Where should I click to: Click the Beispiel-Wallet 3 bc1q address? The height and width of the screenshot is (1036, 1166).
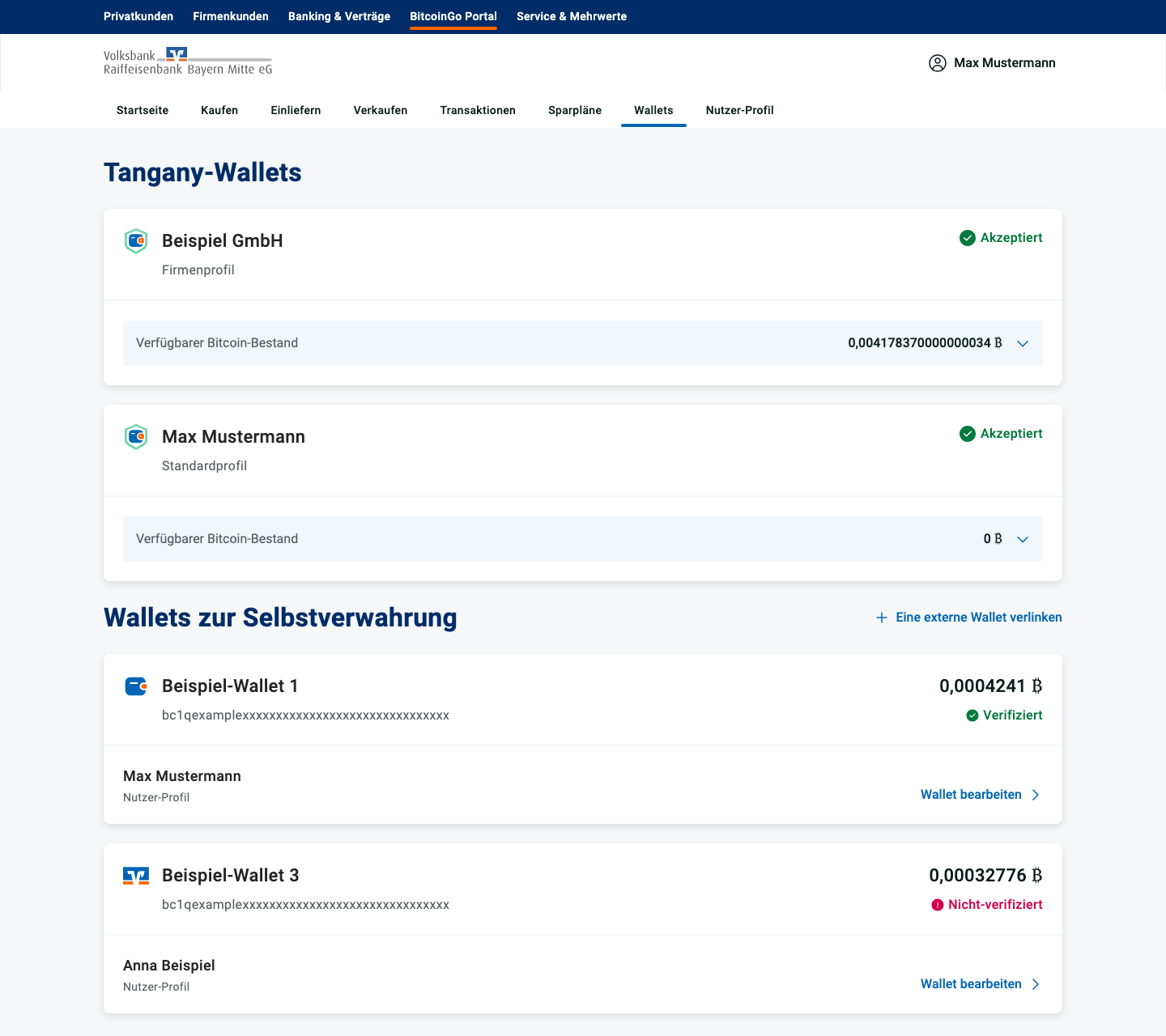coord(305,905)
